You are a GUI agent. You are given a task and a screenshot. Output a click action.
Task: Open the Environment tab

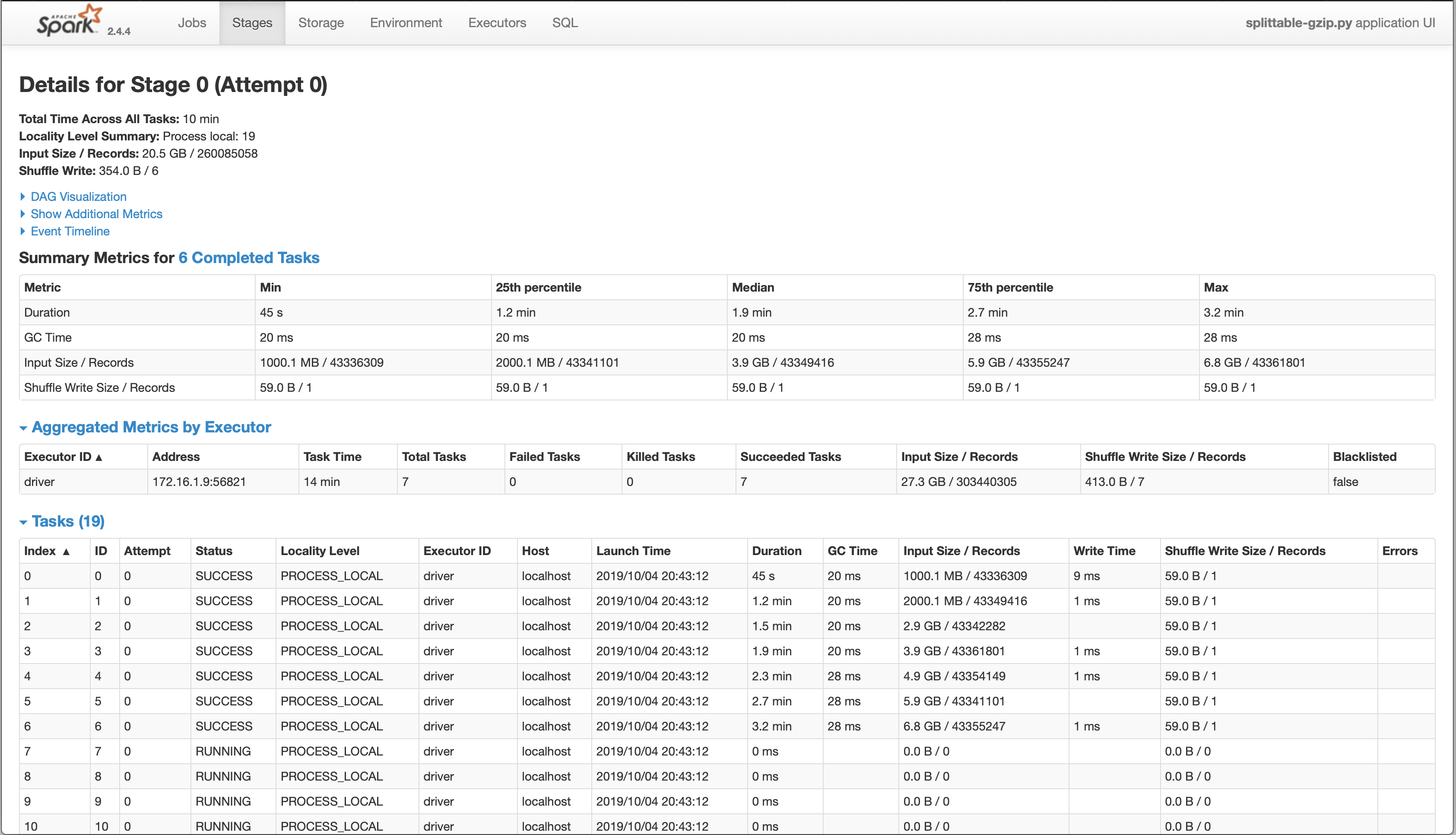[x=406, y=22]
